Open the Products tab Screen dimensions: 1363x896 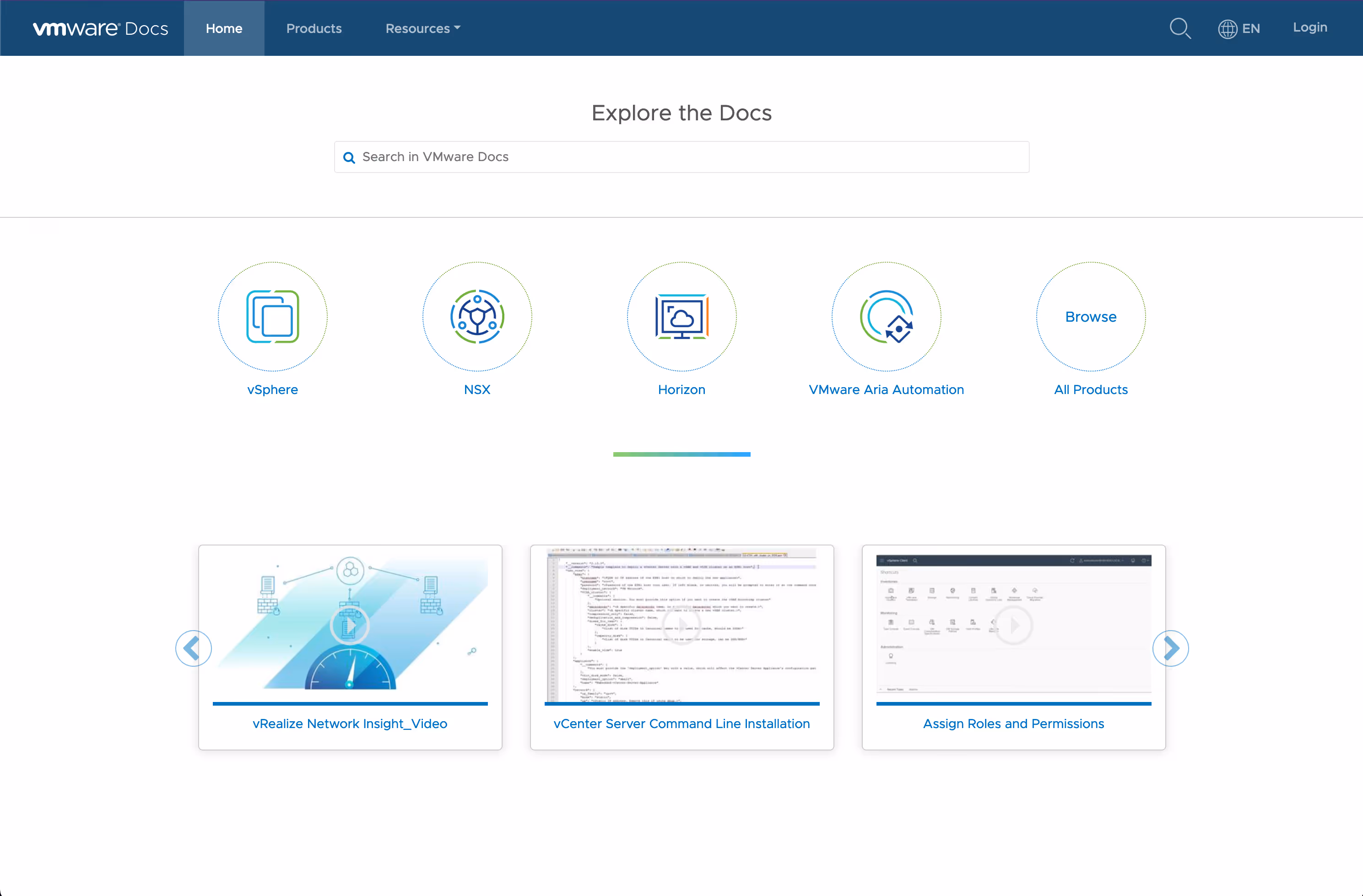314,28
